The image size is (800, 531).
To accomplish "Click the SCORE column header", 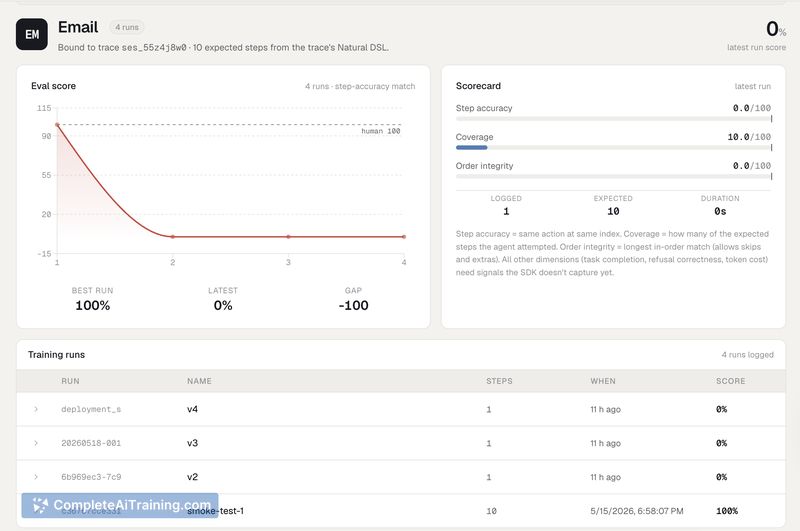I will coord(730,381).
